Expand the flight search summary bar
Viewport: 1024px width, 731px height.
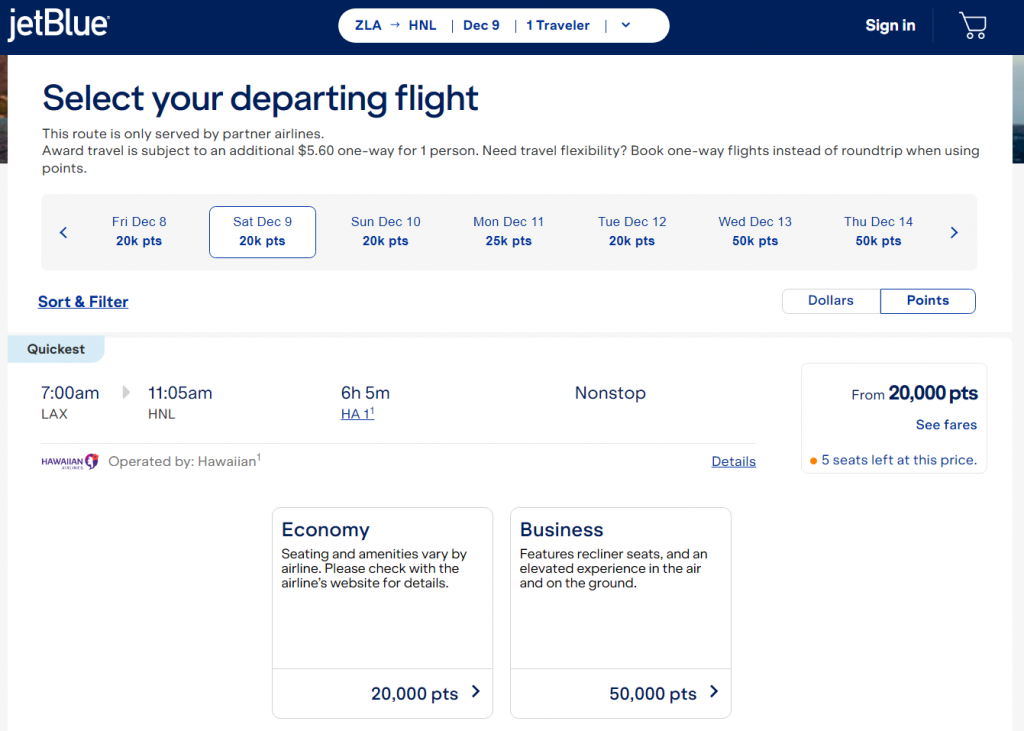coord(627,25)
